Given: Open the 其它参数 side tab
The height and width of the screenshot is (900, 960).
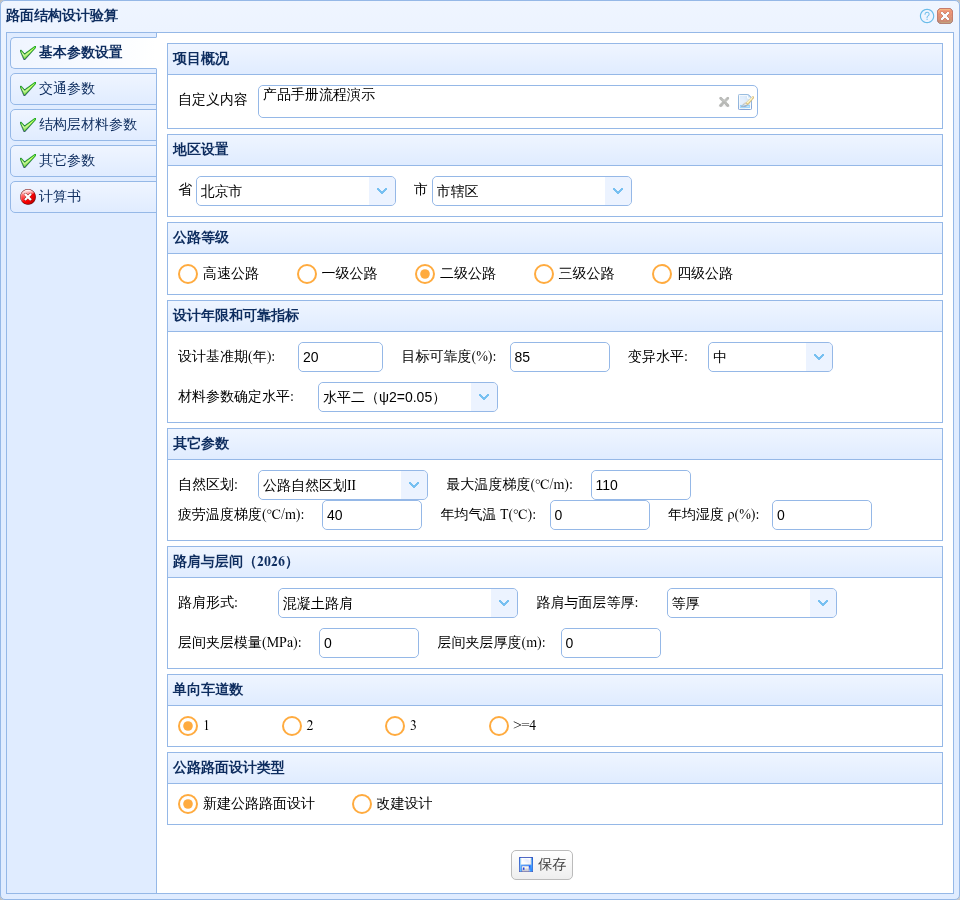Looking at the screenshot, I should click(x=83, y=161).
